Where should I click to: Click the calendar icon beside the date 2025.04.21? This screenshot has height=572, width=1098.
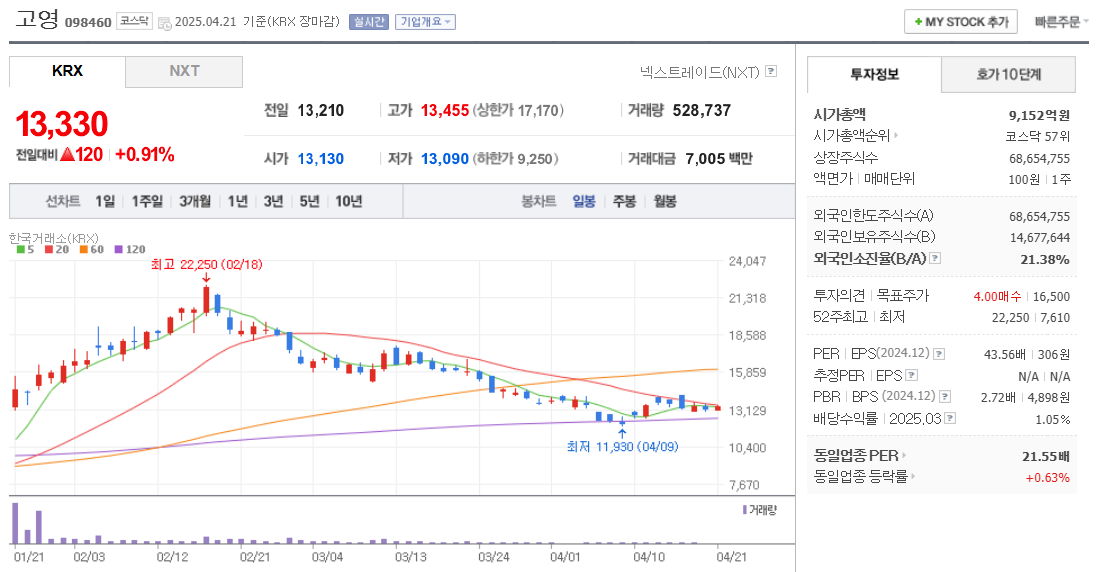tap(165, 23)
